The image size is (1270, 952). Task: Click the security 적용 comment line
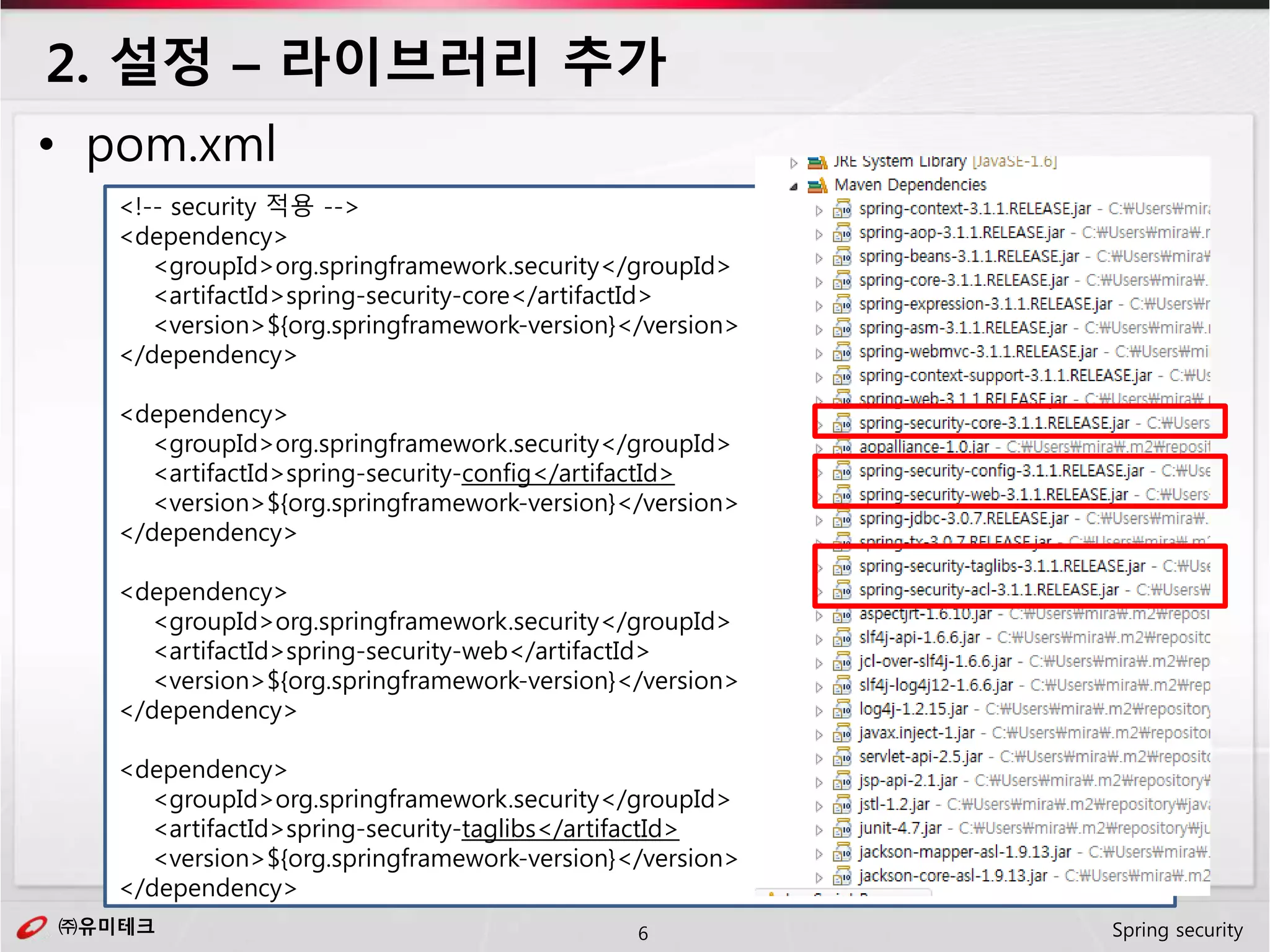pos(239,206)
